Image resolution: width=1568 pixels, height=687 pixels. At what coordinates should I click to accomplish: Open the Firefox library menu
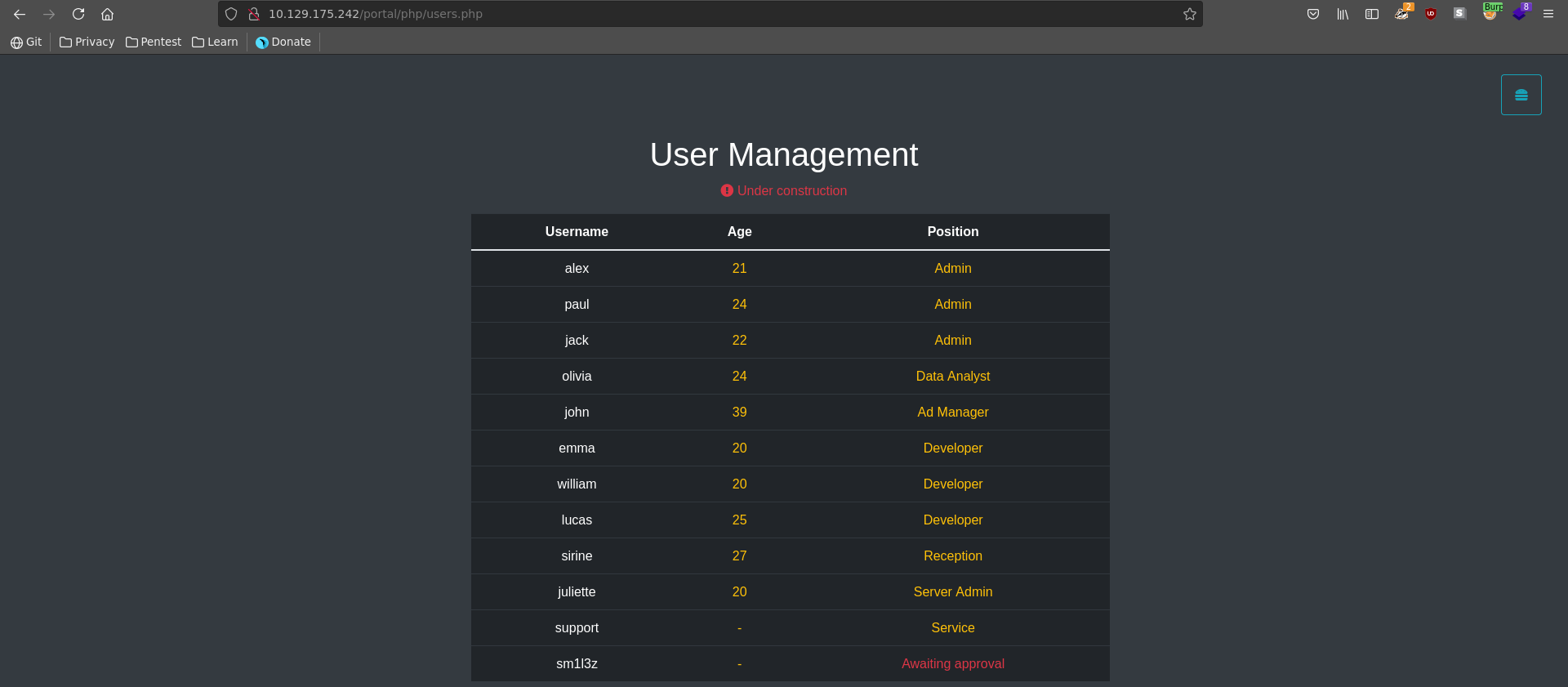(1343, 14)
